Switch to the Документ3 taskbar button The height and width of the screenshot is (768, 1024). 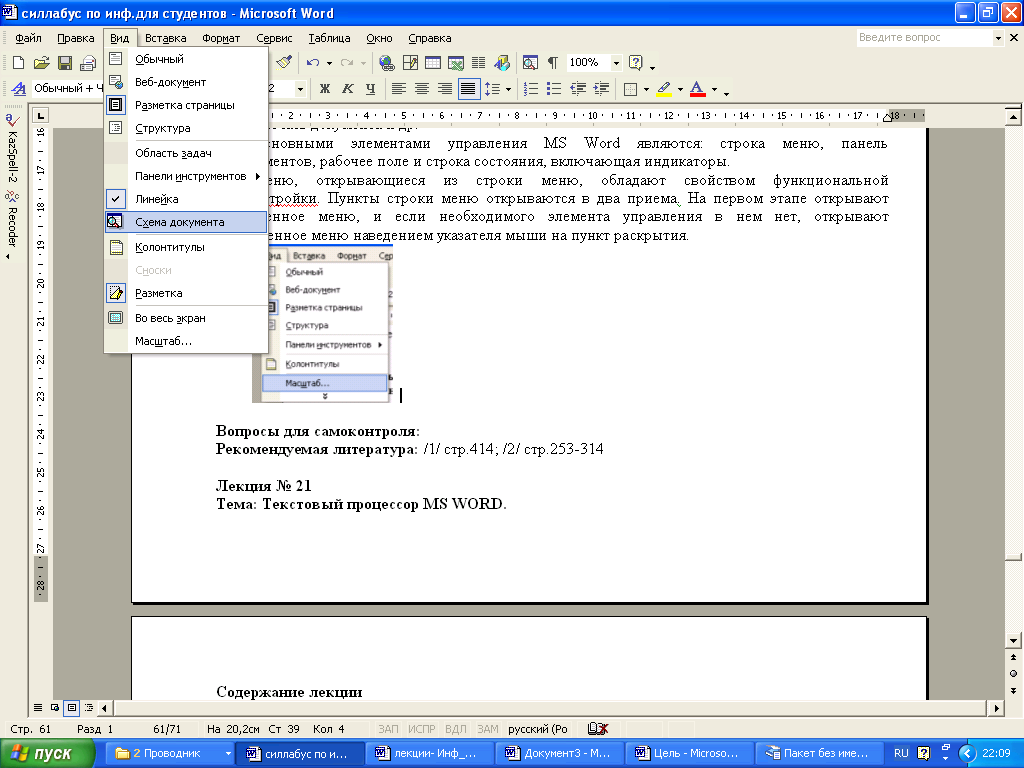(559, 753)
